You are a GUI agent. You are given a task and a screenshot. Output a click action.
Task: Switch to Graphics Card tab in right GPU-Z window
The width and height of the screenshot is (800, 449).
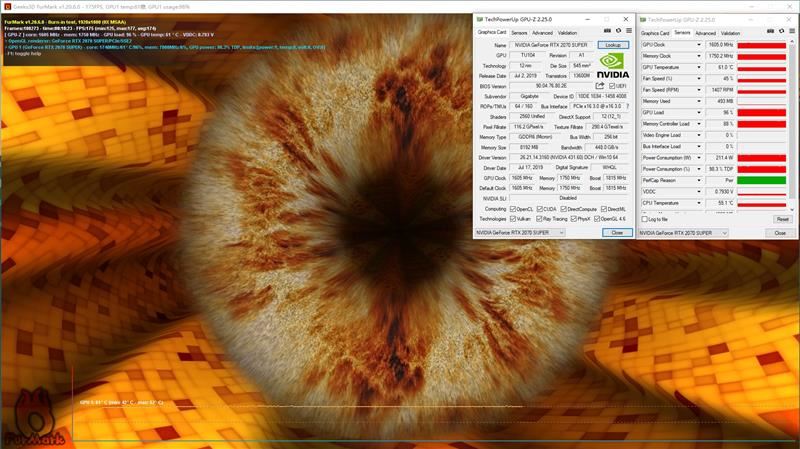point(655,33)
